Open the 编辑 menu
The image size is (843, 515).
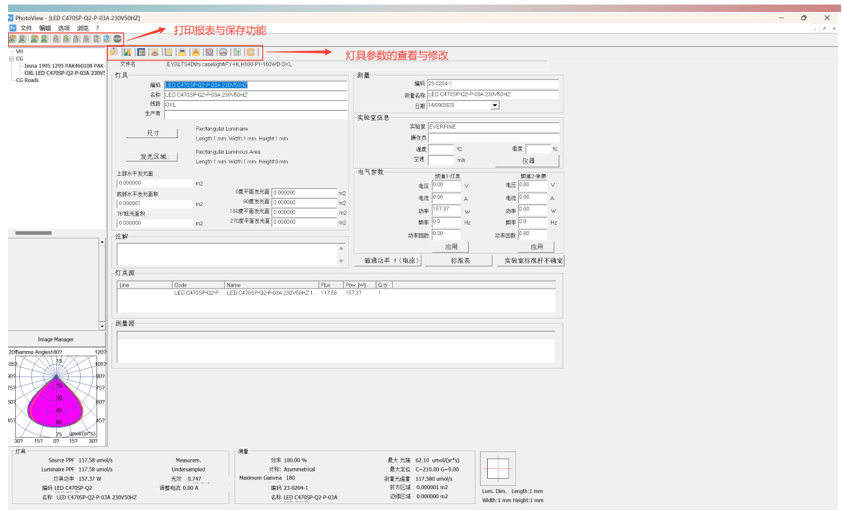(x=45, y=28)
